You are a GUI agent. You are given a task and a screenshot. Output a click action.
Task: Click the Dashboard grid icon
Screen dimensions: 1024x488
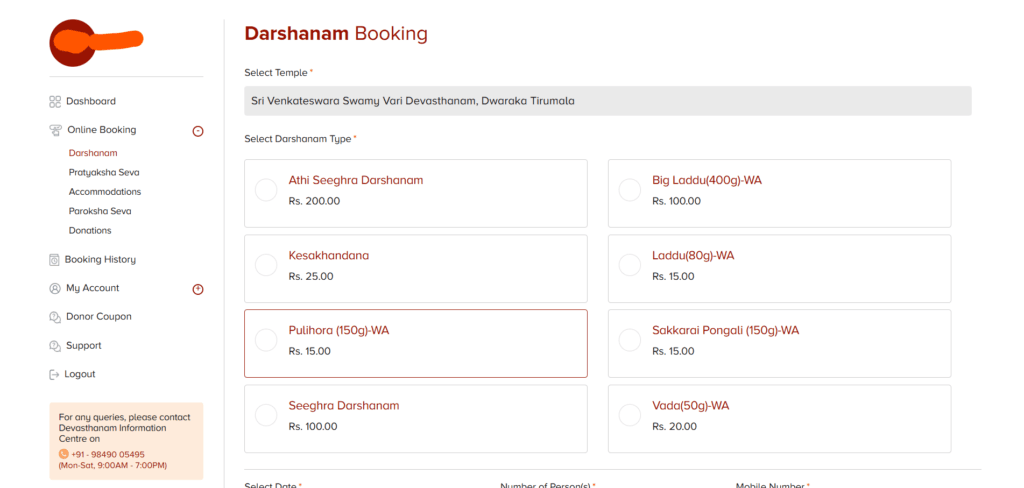pyautogui.click(x=55, y=101)
